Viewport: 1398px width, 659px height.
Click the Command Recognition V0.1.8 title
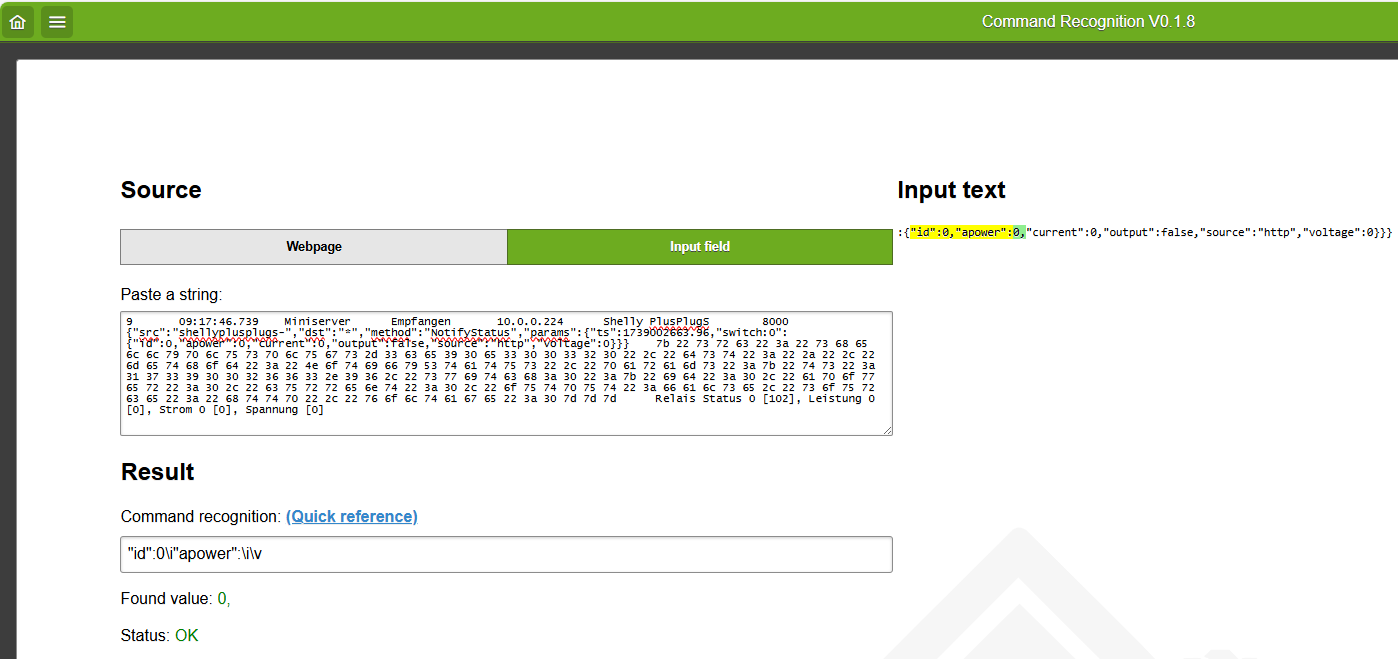(x=1088, y=22)
